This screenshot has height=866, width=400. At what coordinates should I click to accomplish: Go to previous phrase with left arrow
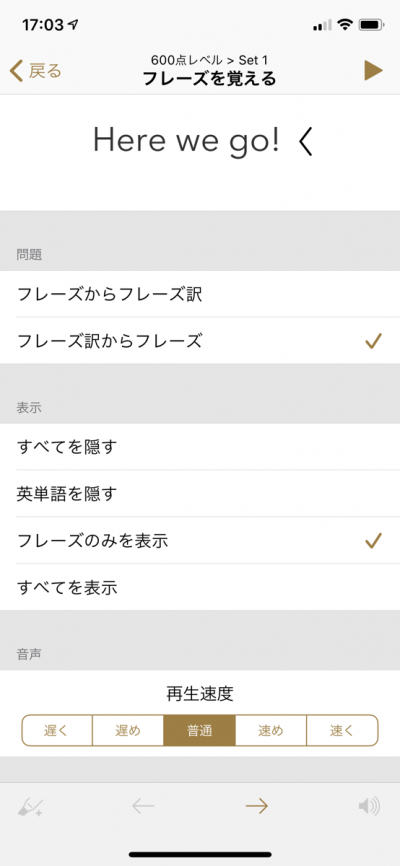143,807
